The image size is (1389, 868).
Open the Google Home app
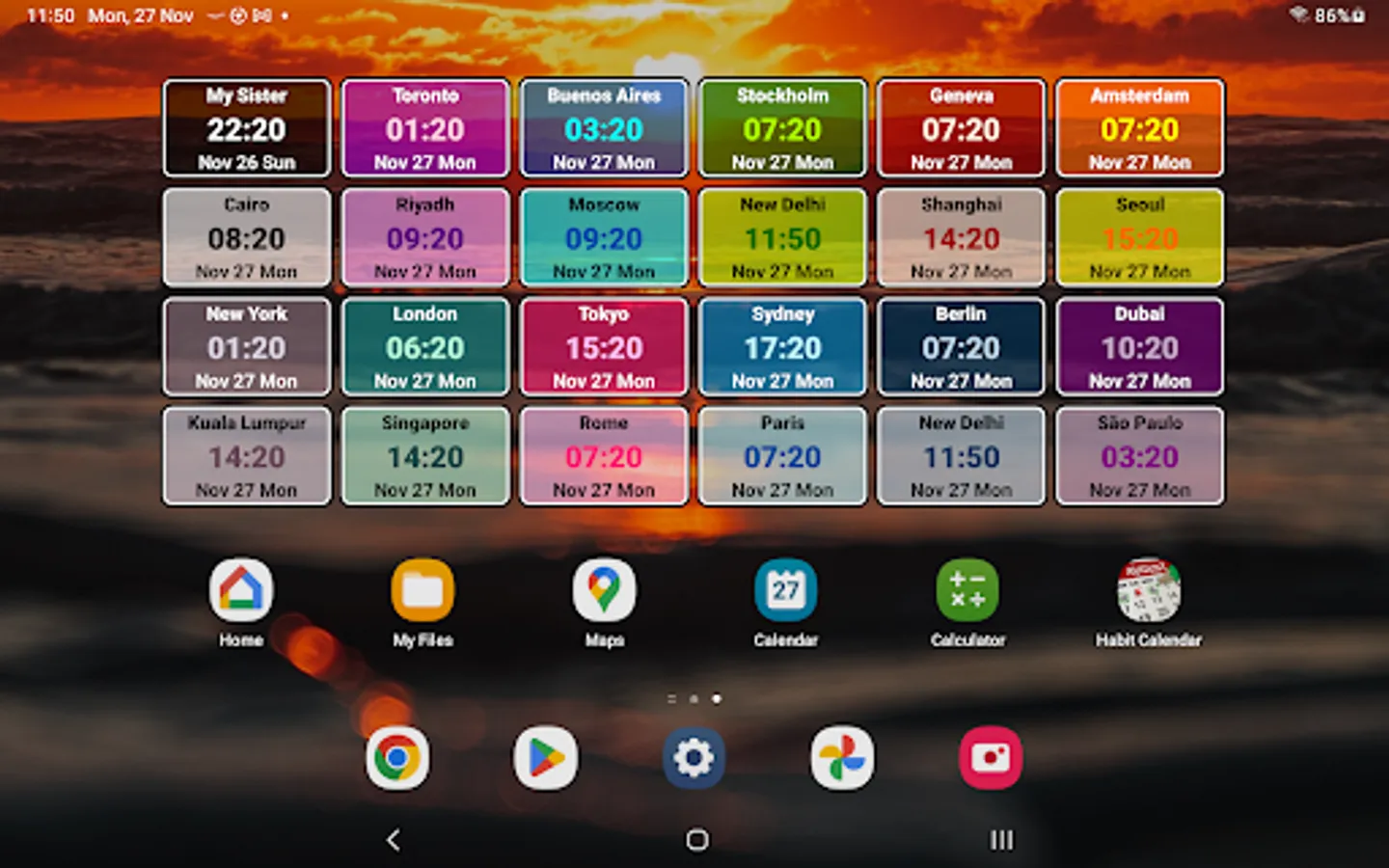(x=240, y=590)
